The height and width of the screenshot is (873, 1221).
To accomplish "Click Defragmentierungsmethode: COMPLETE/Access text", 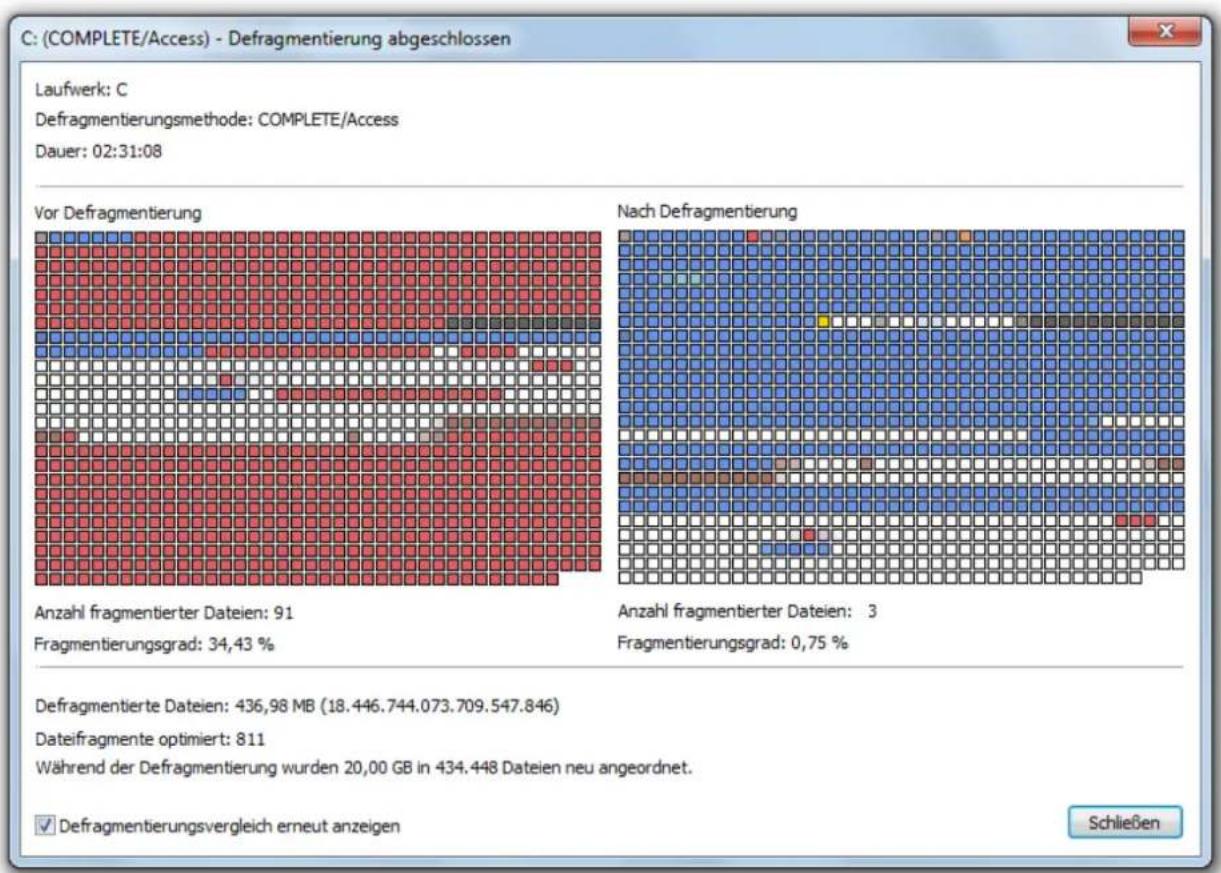I will (x=216, y=120).
